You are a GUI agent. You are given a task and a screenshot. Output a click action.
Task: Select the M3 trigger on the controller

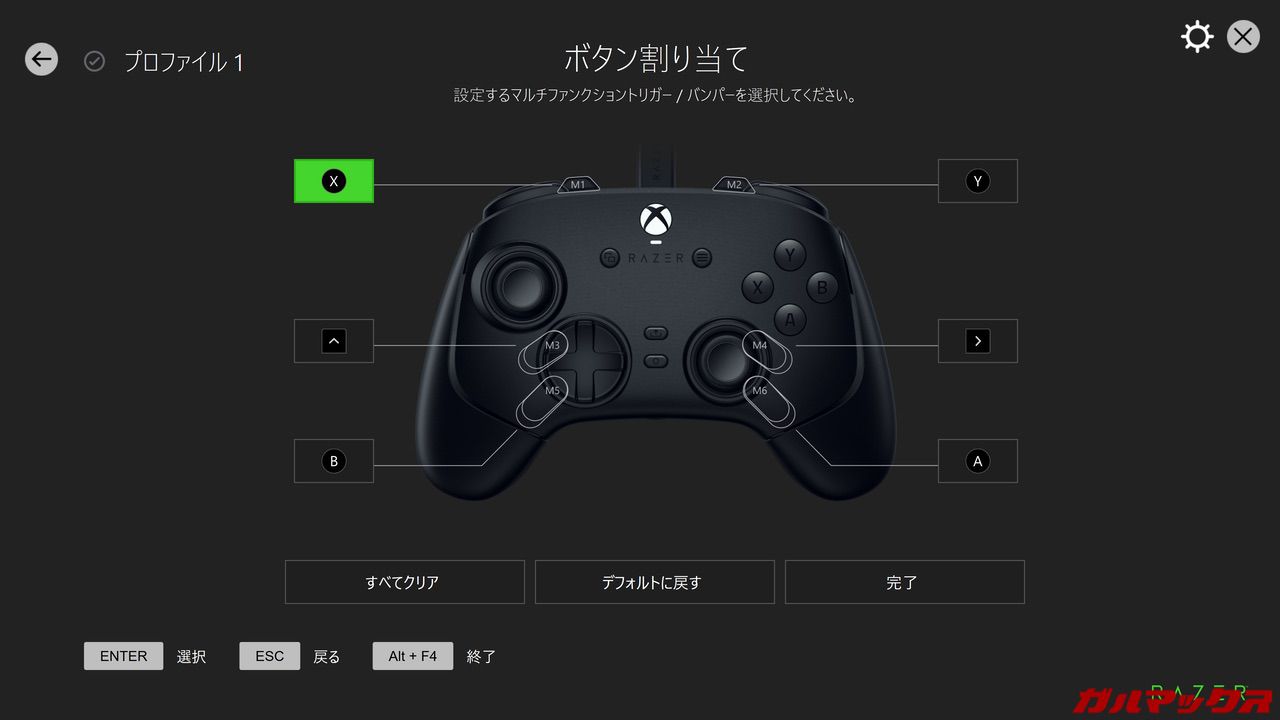[544, 354]
